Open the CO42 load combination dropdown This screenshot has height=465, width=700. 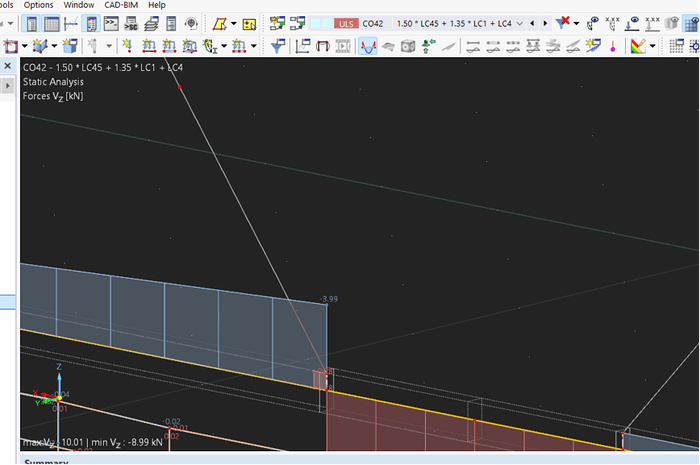point(519,24)
